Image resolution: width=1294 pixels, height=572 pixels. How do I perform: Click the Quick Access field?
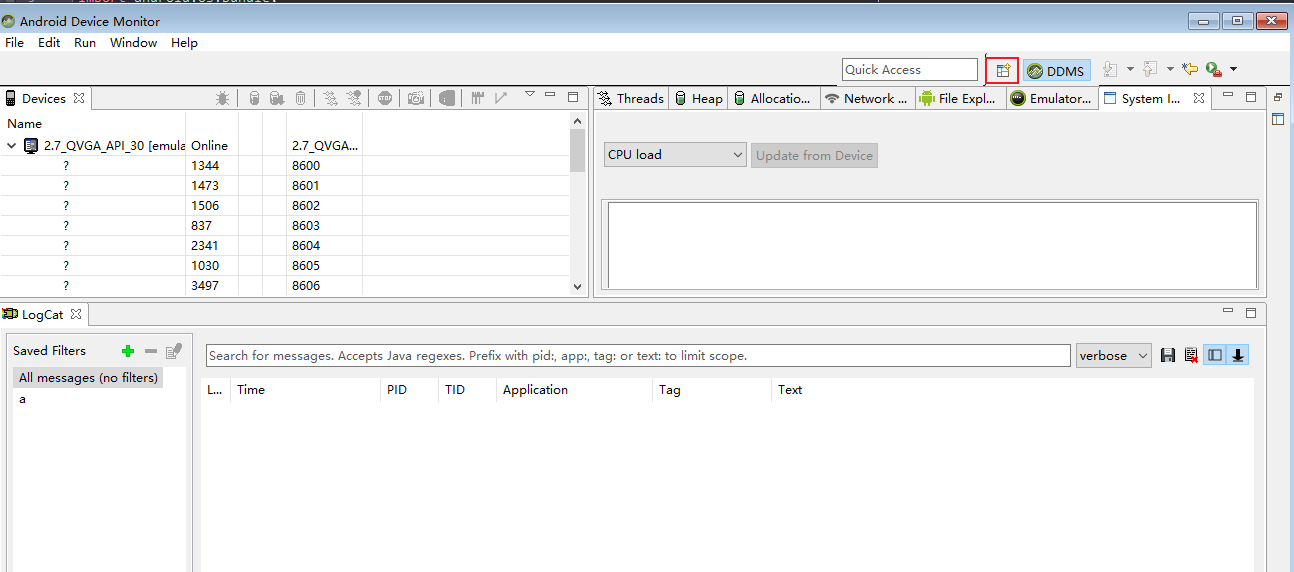[x=910, y=69]
